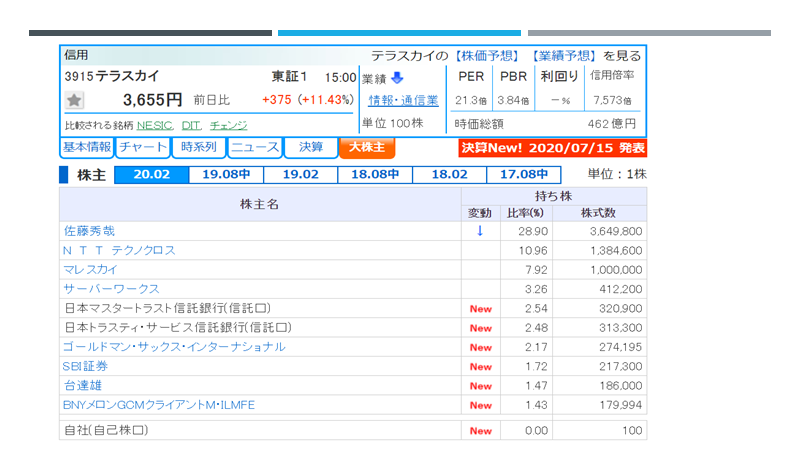
Task: Click the blue performance down-arrow icon
Action: click(397, 78)
